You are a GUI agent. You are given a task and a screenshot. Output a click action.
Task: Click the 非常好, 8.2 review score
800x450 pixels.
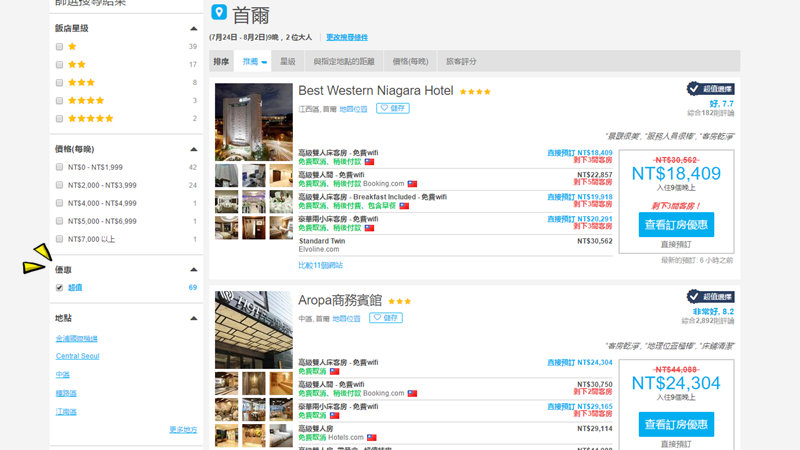713,311
